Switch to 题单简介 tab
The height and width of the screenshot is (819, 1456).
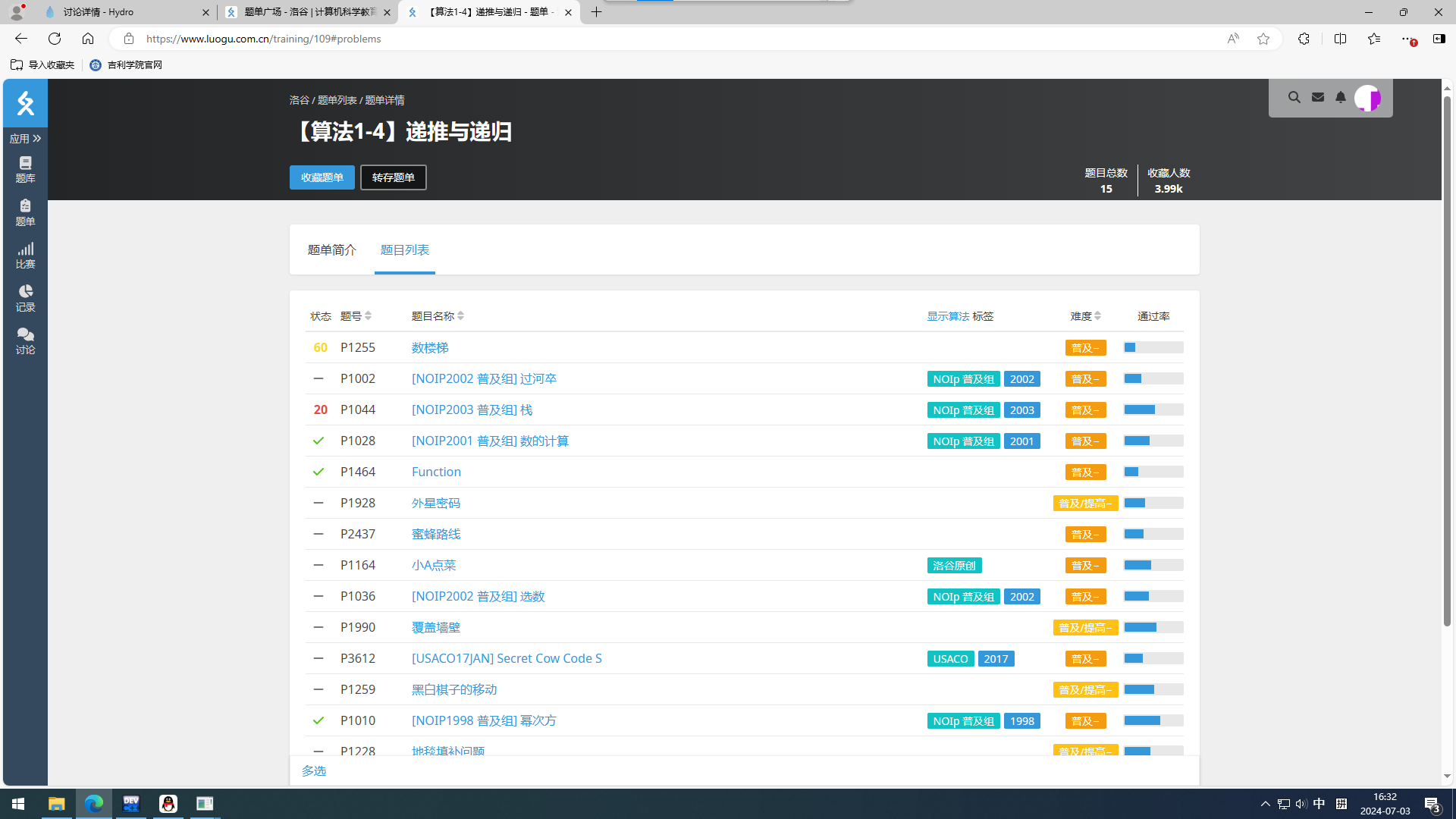point(331,250)
